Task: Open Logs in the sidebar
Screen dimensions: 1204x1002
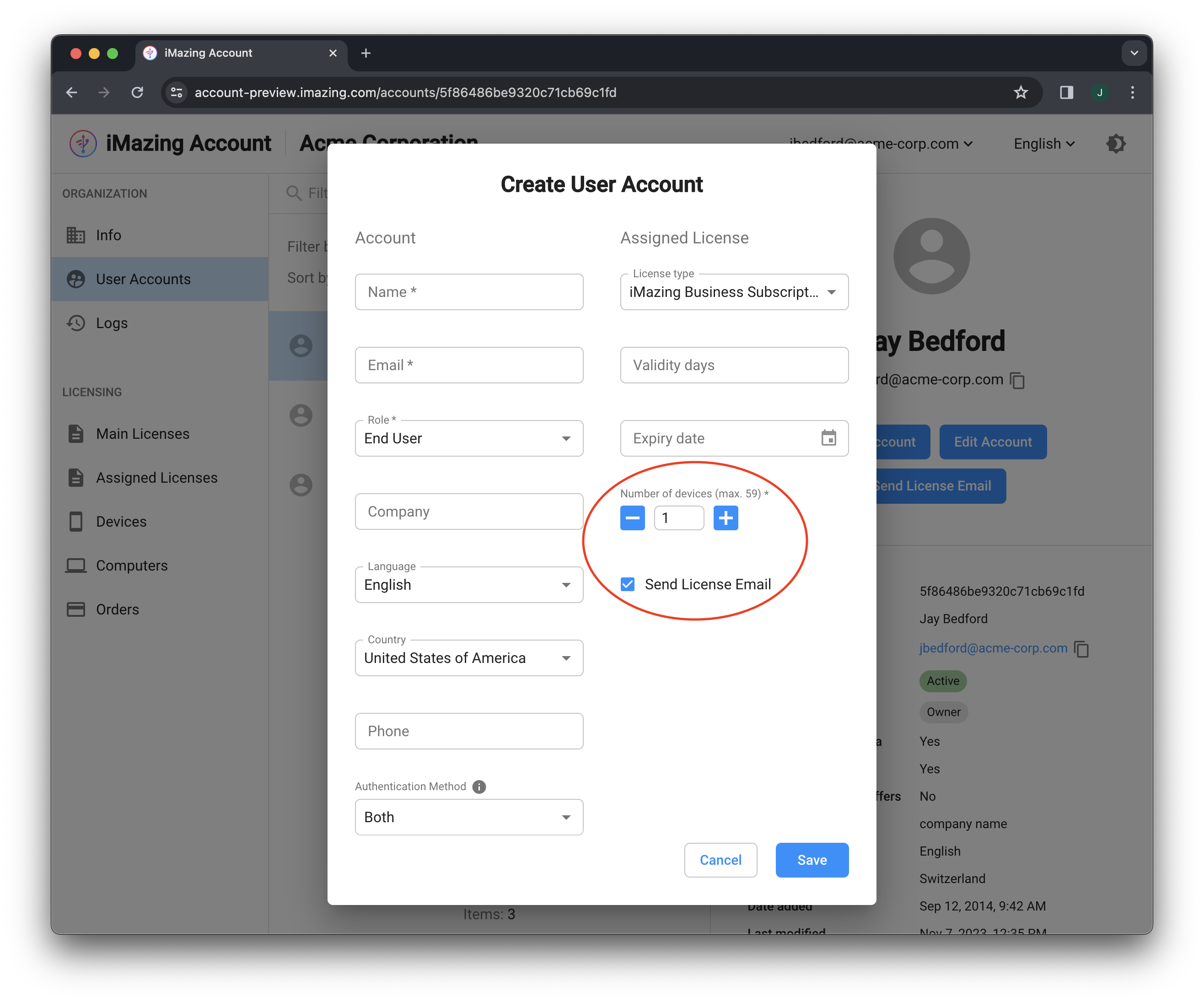Action: (160, 323)
